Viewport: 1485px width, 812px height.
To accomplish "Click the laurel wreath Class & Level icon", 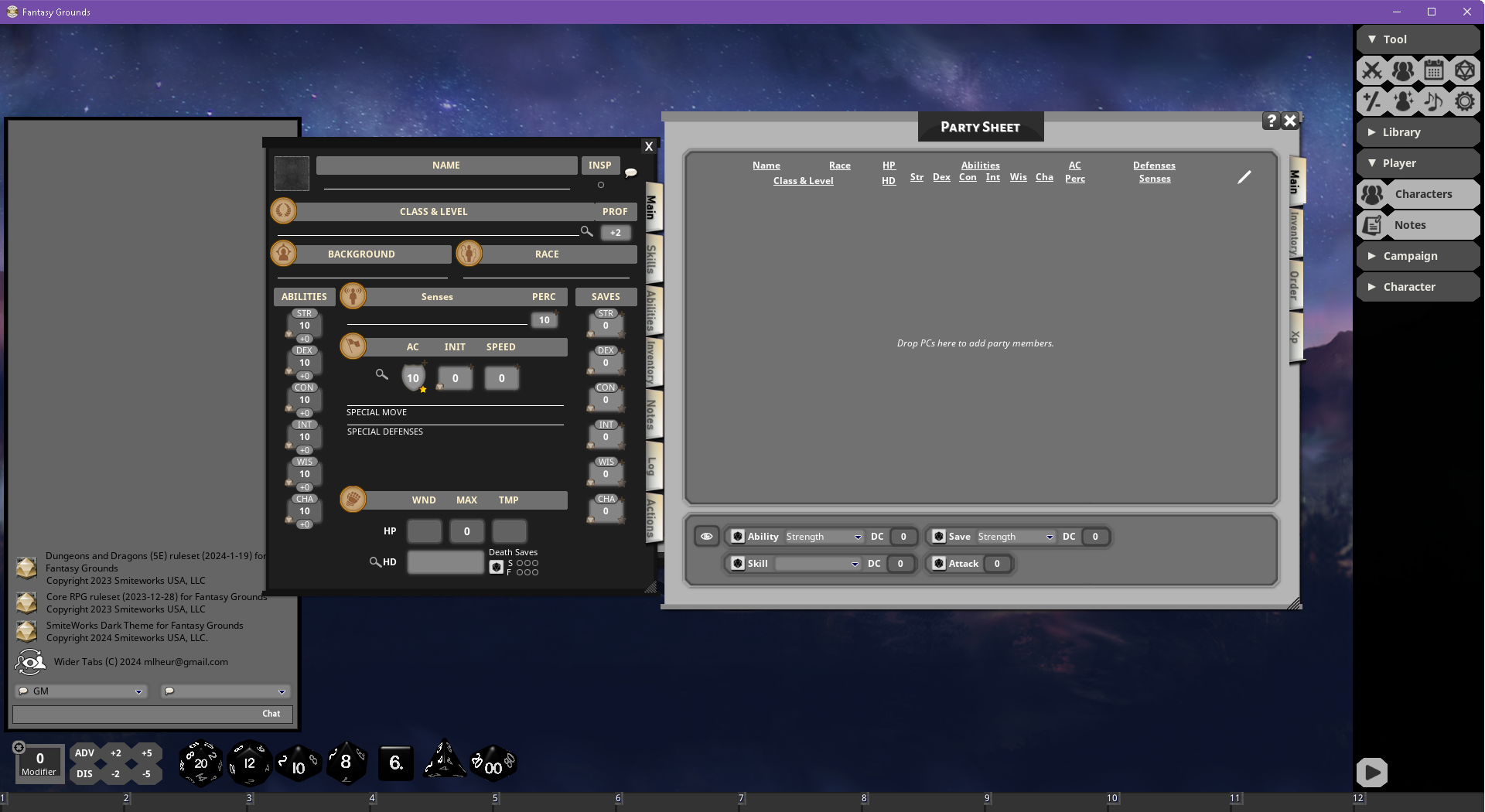I will click(x=283, y=210).
